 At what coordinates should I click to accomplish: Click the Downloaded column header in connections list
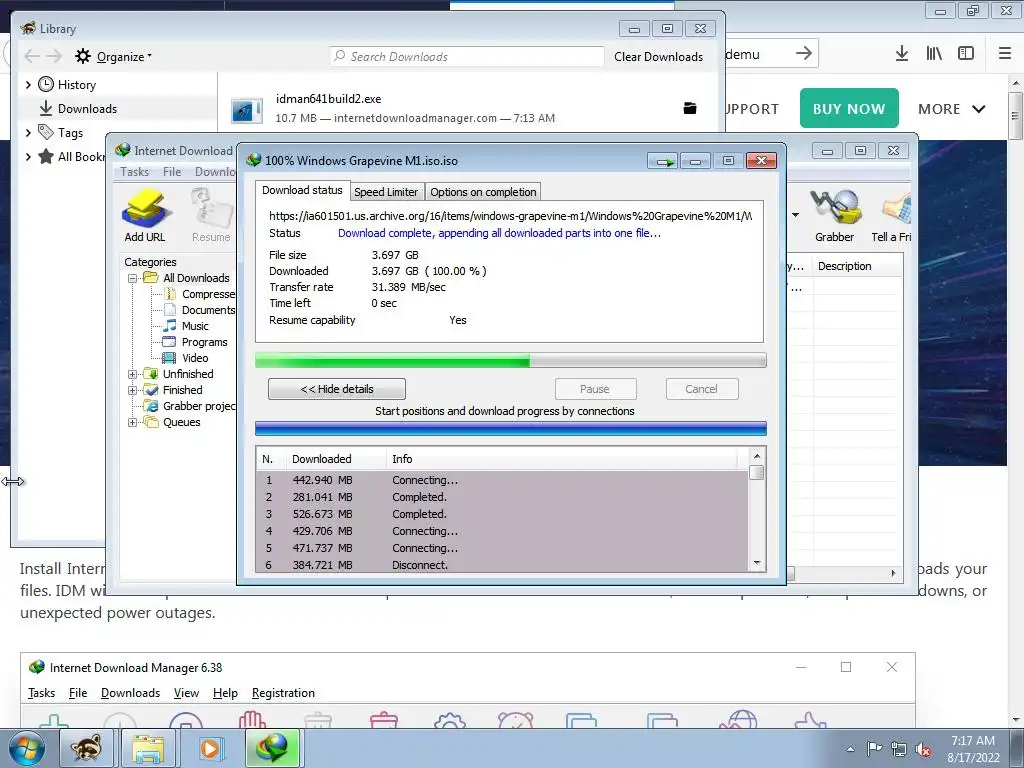click(x=336, y=459)
